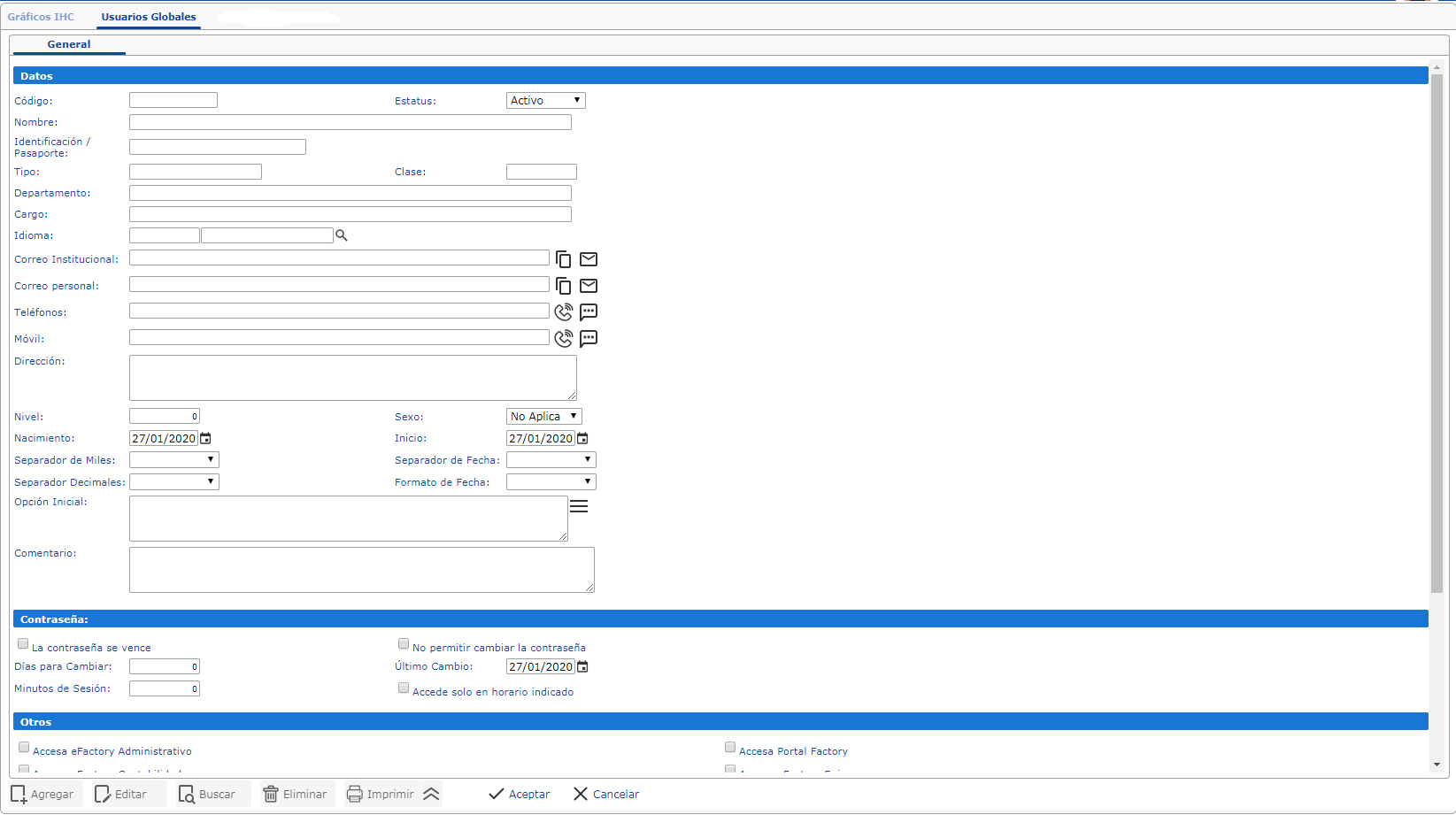The width and height of the screenshot is (1456, 815).
Task: Select the General tab
Action: tap(69, 44)
